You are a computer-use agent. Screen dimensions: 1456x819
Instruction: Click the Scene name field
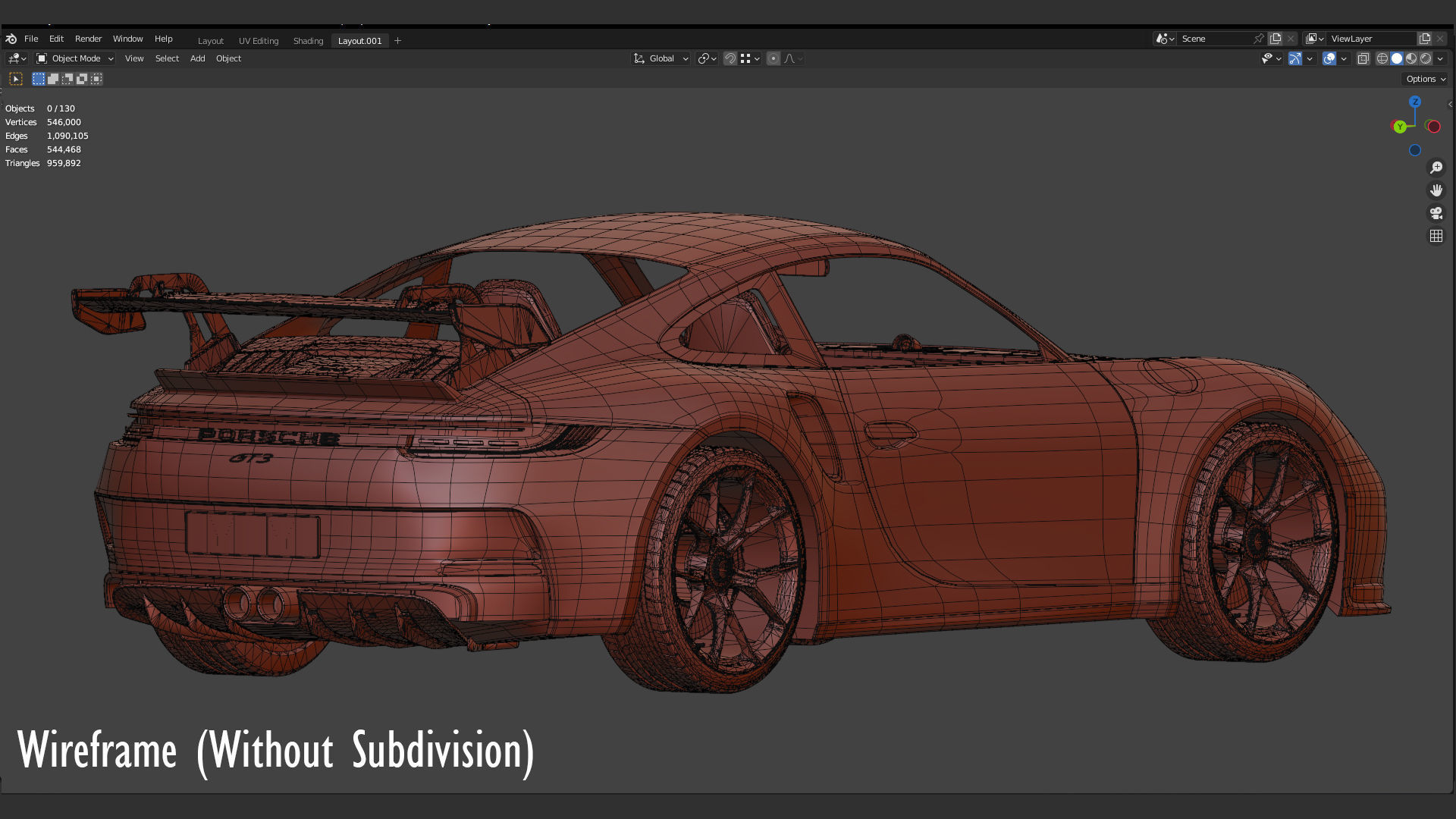tap(1215, 39)
